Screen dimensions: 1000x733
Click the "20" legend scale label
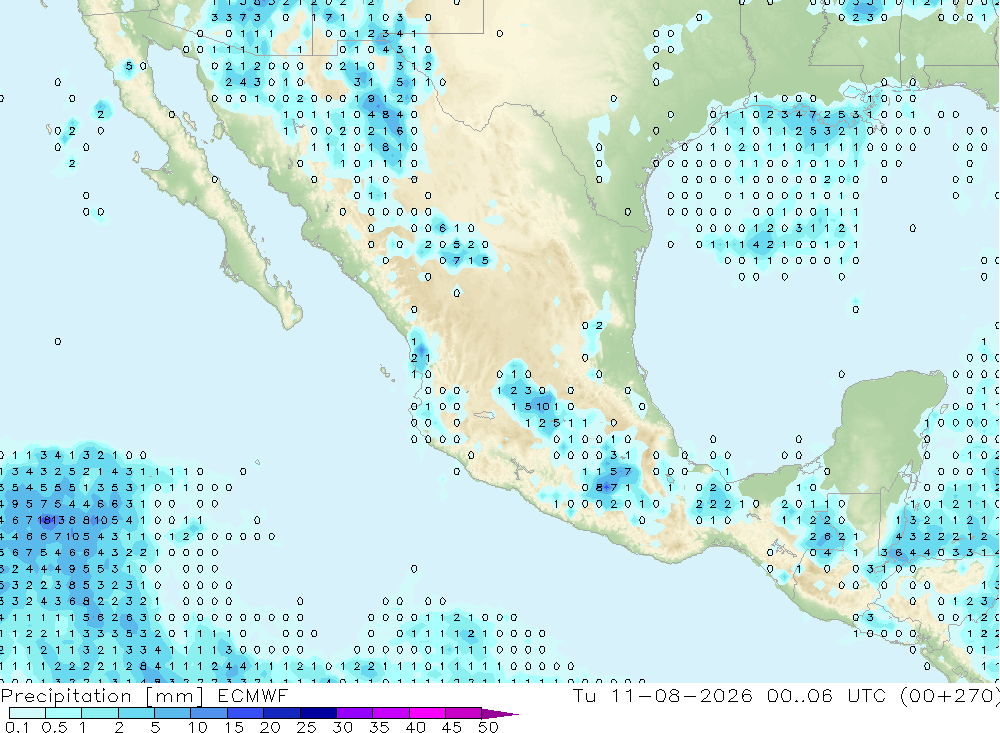click(x=270, y=727)
